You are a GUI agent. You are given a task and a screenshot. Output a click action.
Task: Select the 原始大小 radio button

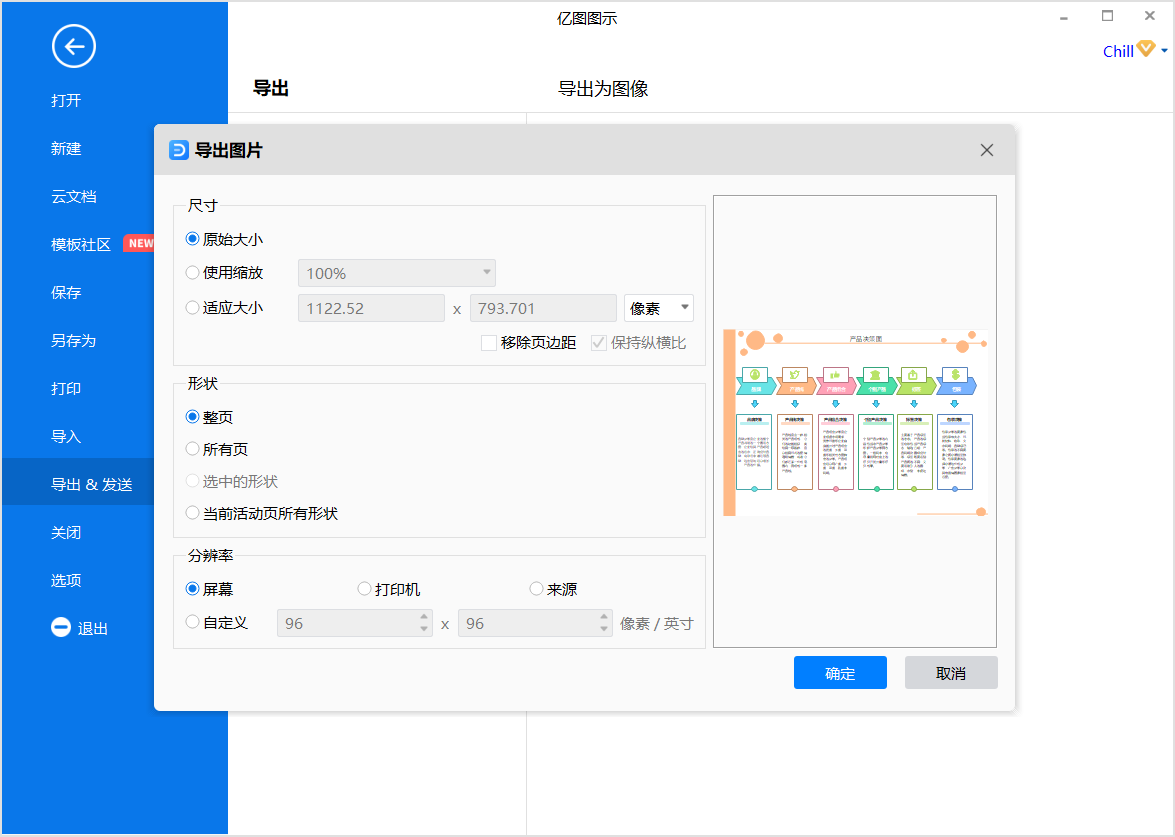click(193, 239)
